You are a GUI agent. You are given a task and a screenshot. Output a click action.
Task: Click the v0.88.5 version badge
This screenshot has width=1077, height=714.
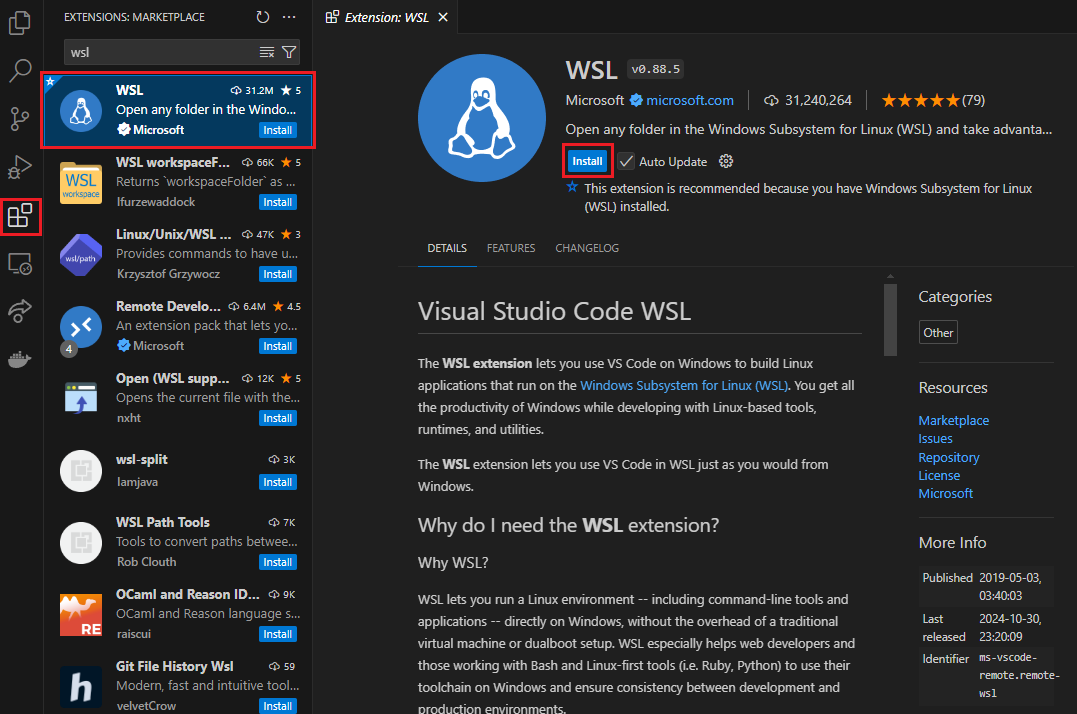655,69
